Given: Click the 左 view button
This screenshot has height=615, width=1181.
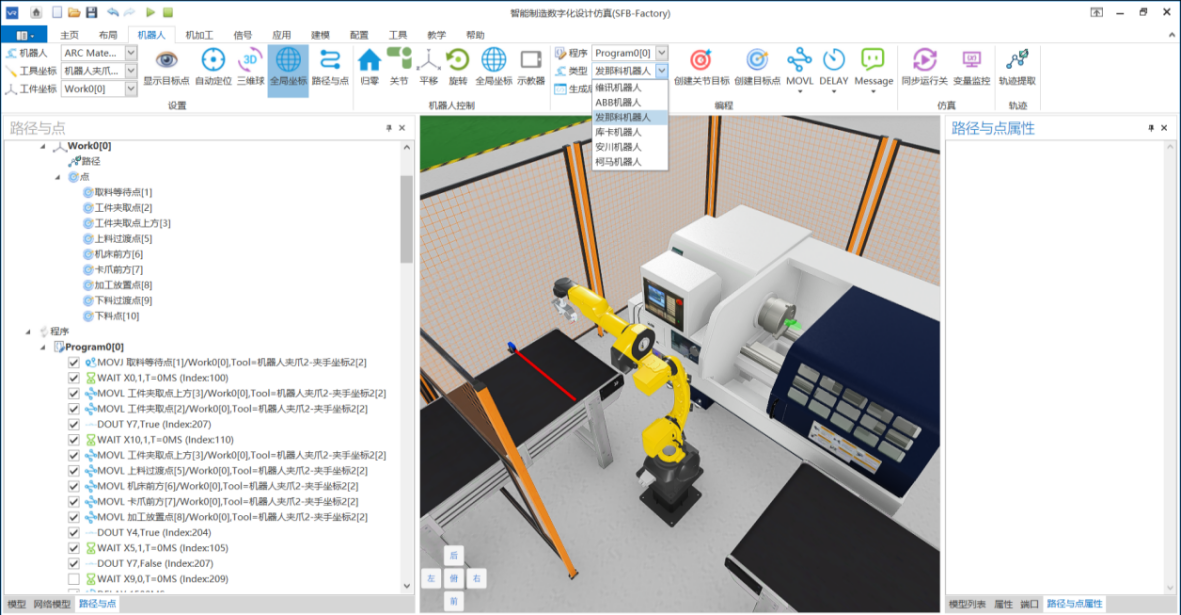Looking at the screenshot, I should pyautogui.click(x=431, y=578).
